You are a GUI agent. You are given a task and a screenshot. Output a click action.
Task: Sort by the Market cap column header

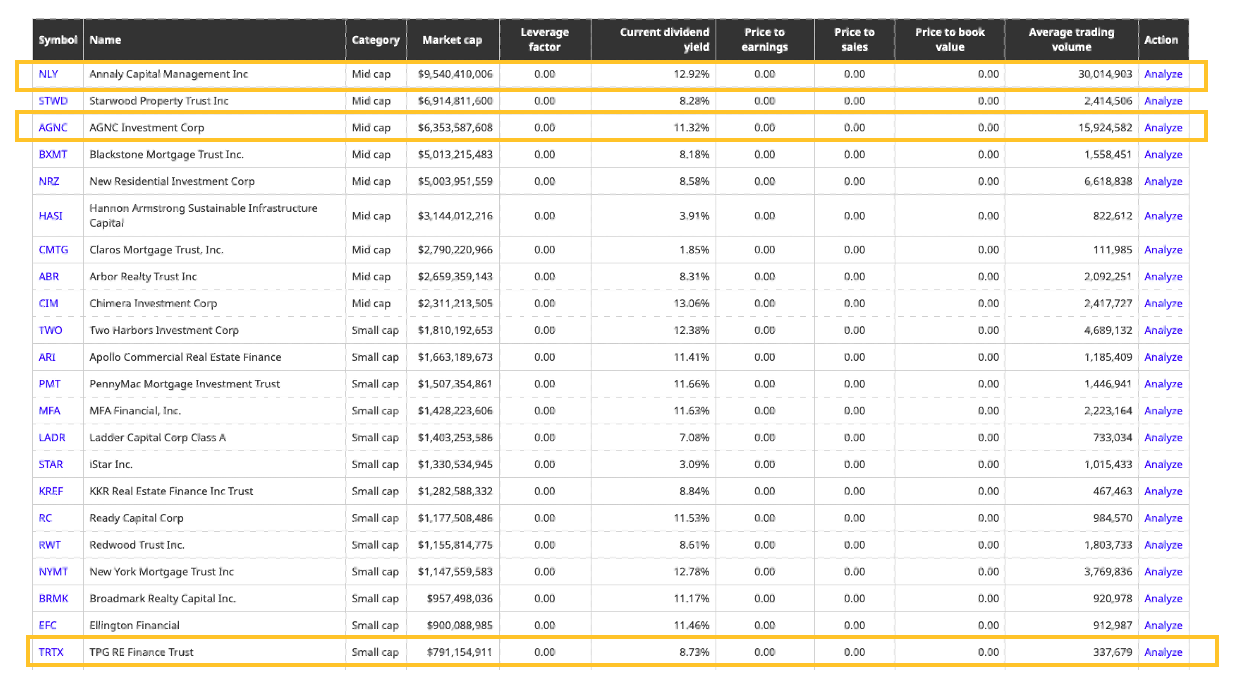click(452, 40)
